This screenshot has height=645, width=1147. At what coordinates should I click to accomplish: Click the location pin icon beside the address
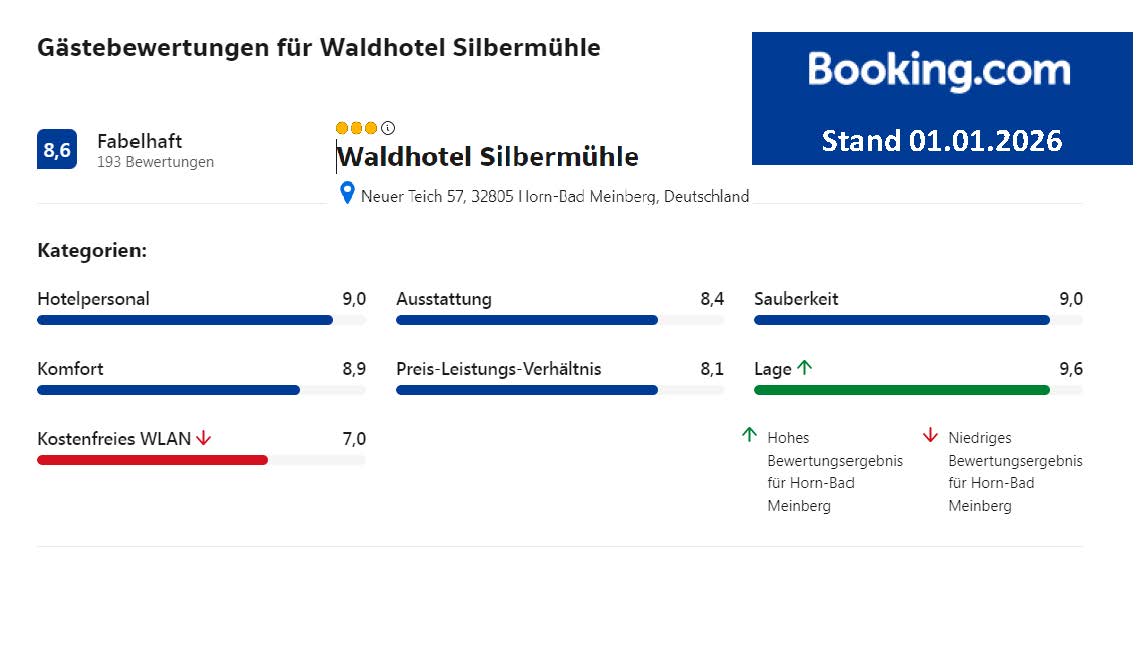tap(347, 194)
